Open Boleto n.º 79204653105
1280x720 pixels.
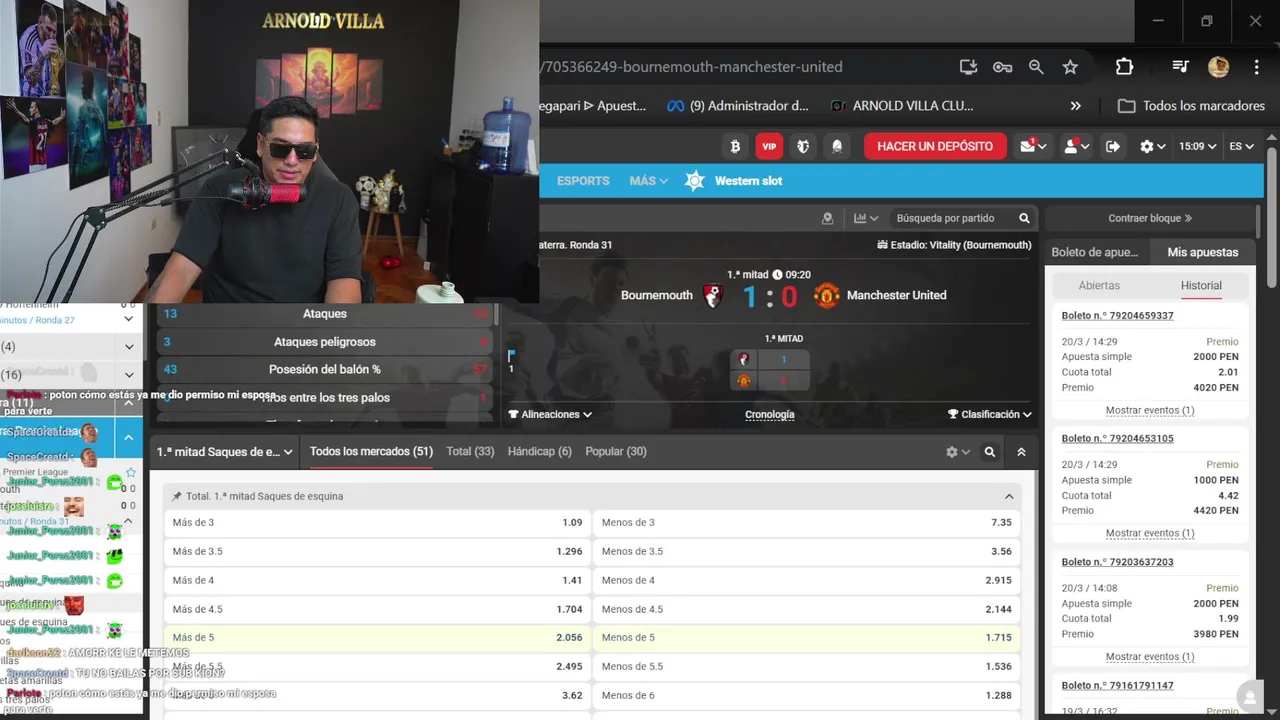(1117, 438)
